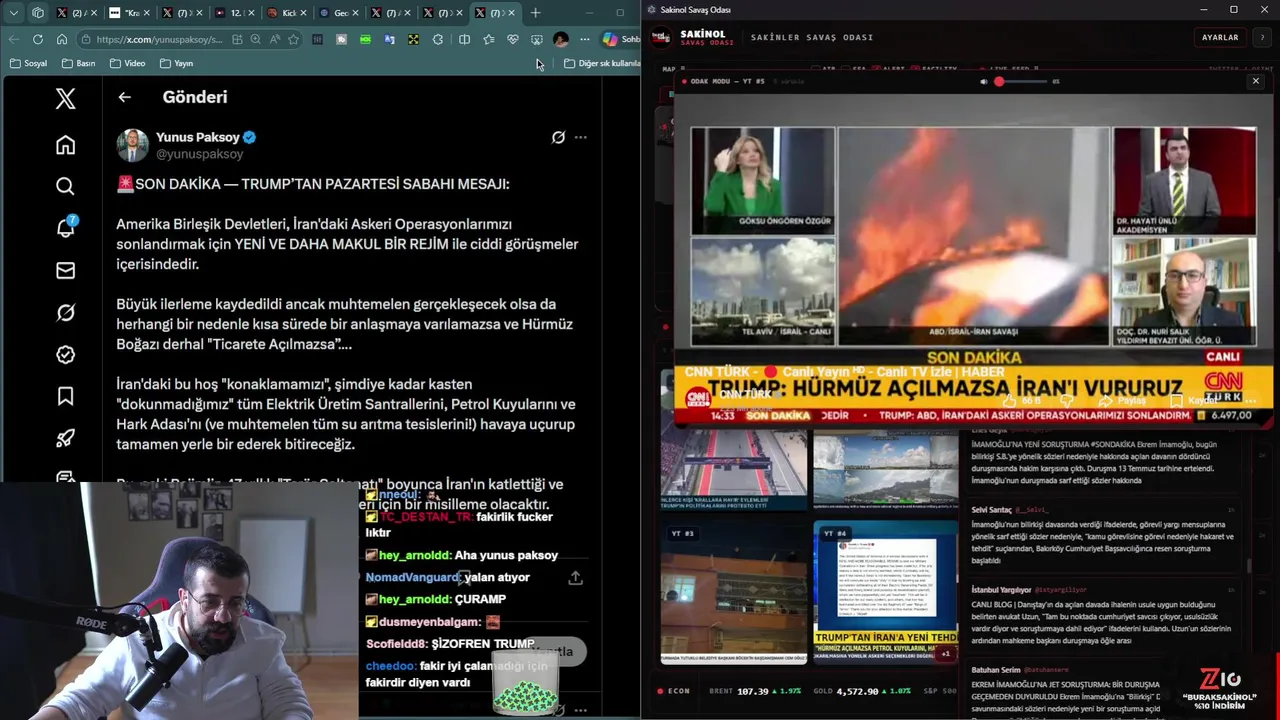Open Yunus Paksoy's avatar picture
Image resolution: width=1280 pixels, height=720 pixels.
pyautogui.click(x=132, y=145)
